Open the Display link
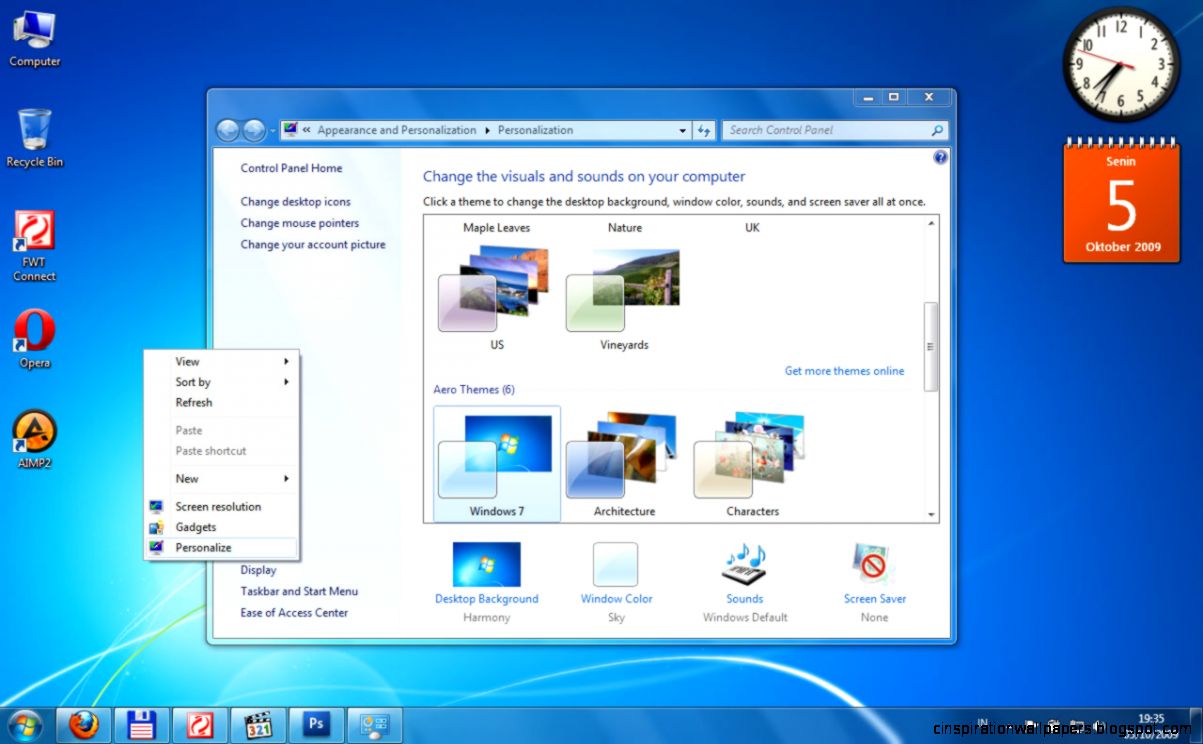The width and height of the screenshot is (1203, 744). [258, 570]
